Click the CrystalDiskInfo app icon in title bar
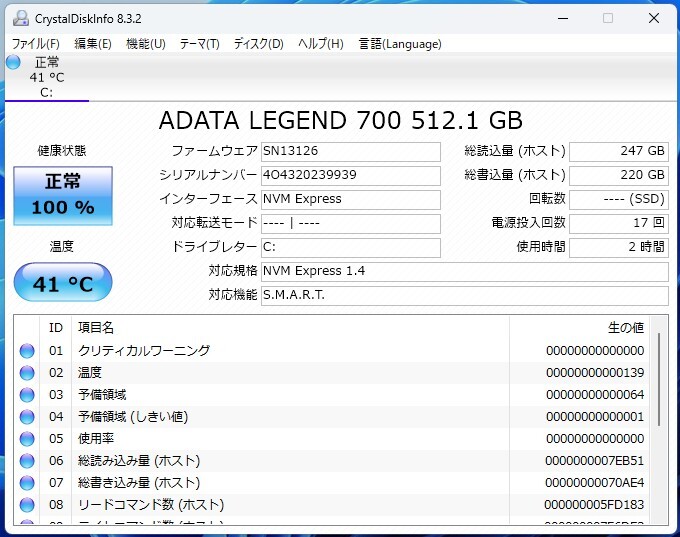 [20, 18]
